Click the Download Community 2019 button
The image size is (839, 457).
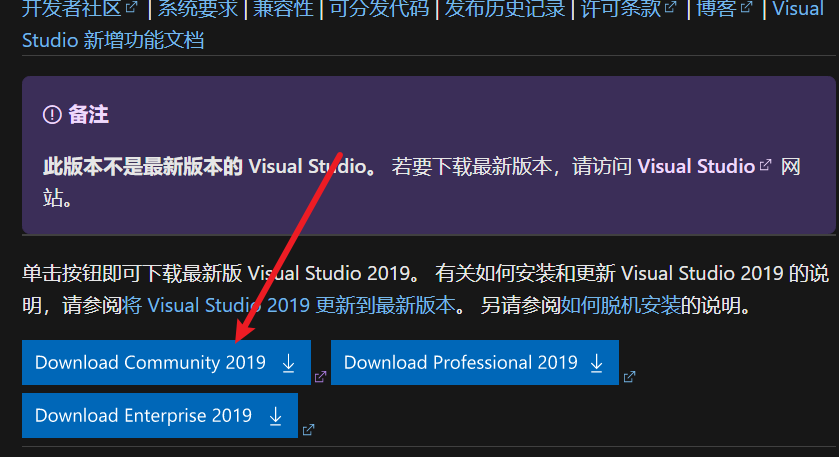166,362
